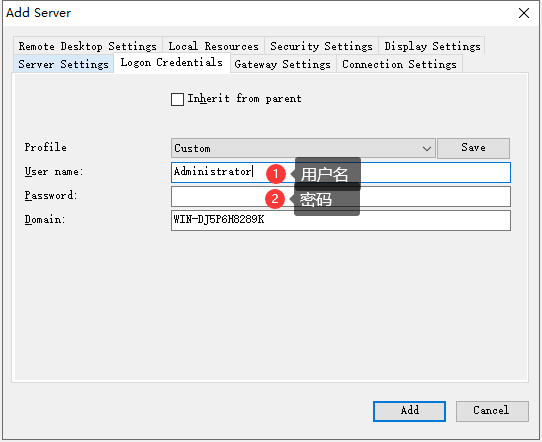Viewport: 542px width, 442px height.
Task: Close the Add Server dialog
Action: pyautogui.click(x=524, y=13)
